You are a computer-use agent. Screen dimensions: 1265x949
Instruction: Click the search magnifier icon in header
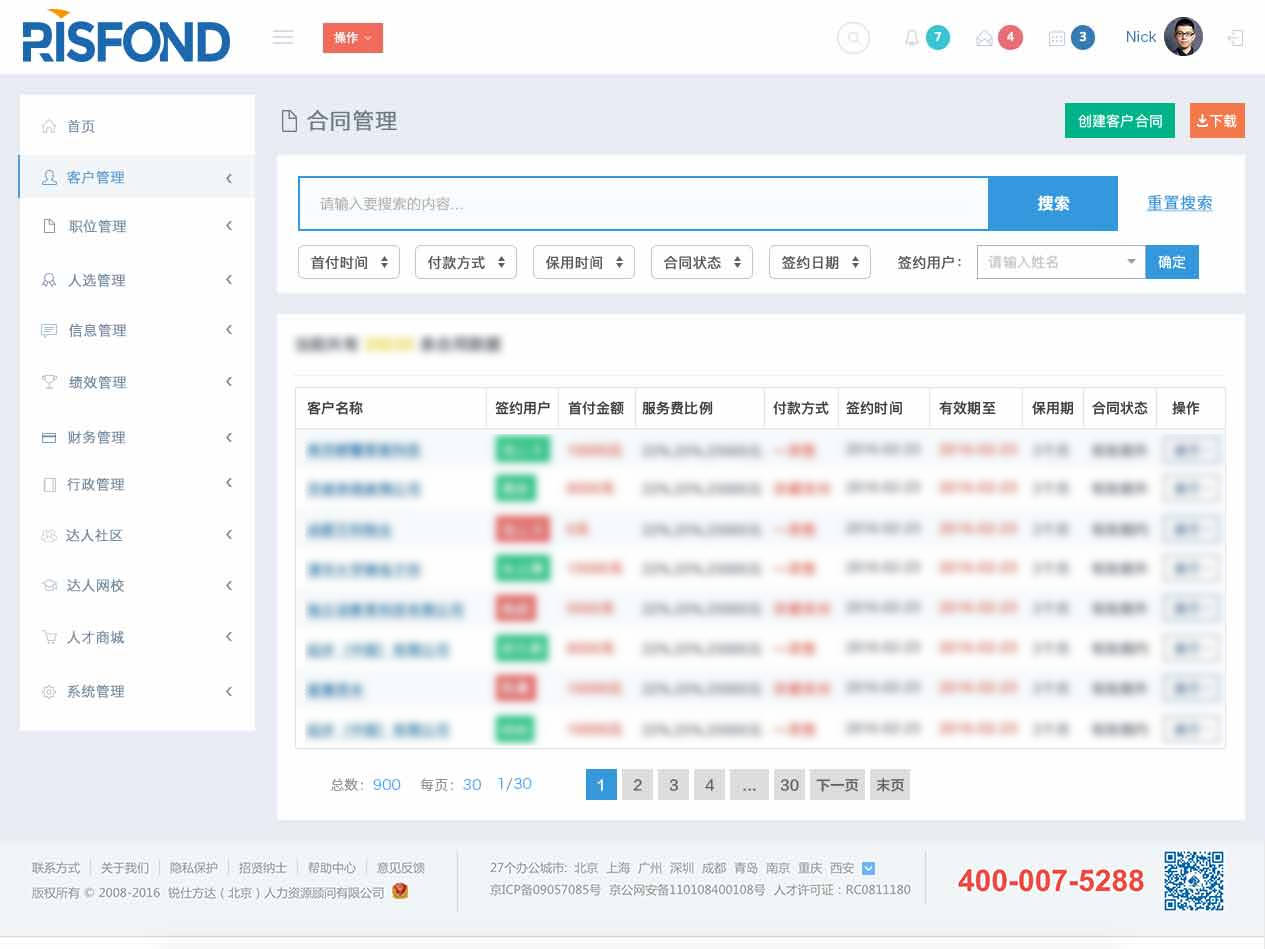pos(853,38)
